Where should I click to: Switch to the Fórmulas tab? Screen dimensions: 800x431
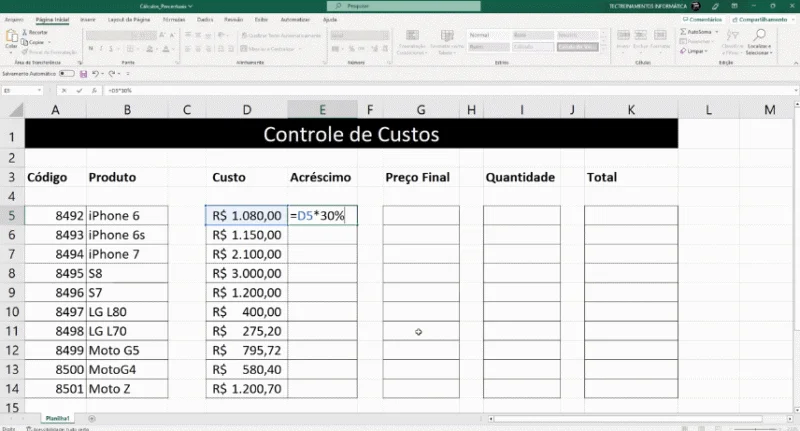174,19
